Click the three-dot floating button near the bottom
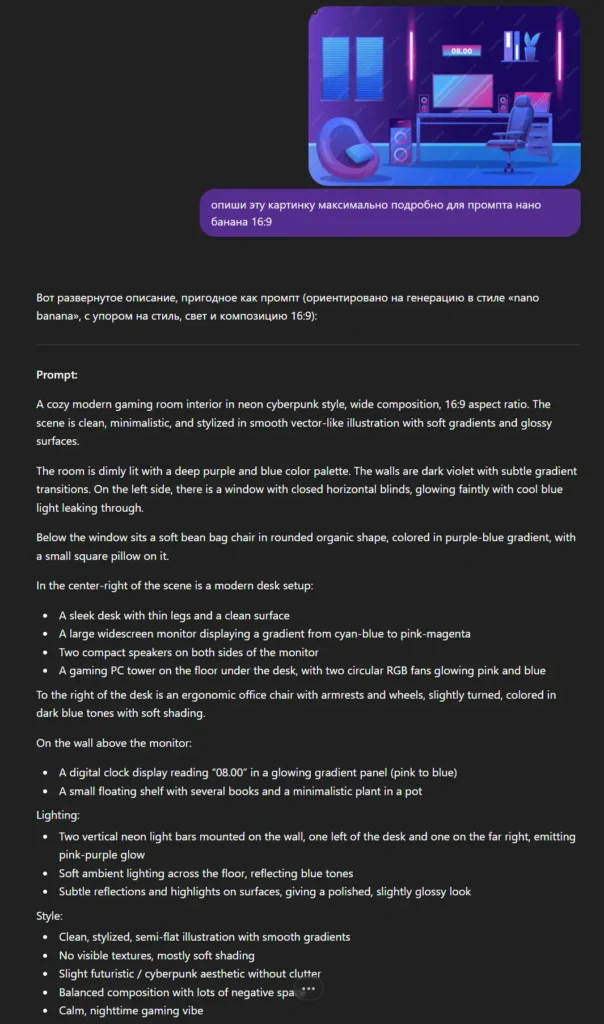Screen dimensions: 604x1024 (308, 989)
